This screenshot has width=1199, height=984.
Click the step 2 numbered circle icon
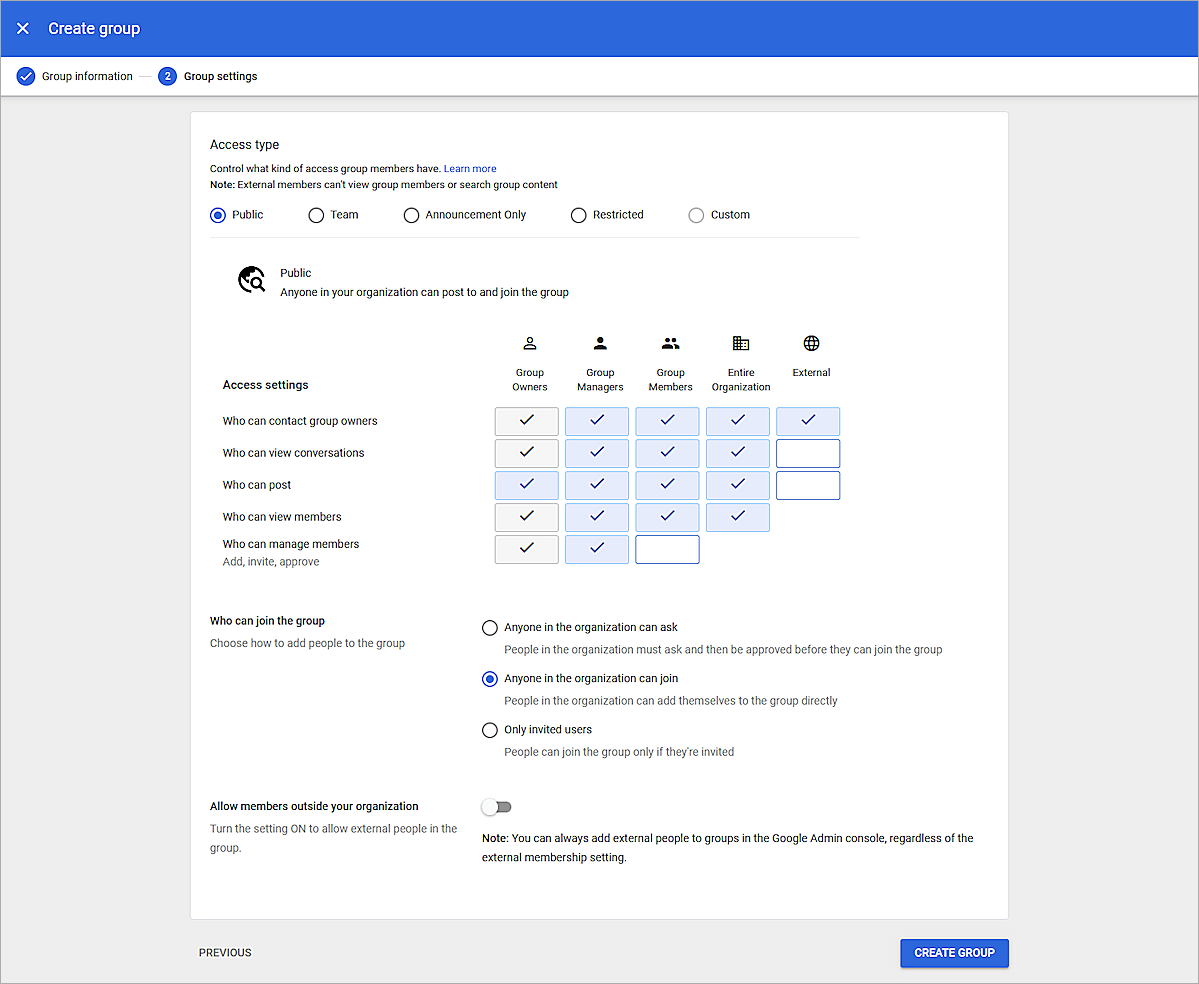[x=167, y=76]
